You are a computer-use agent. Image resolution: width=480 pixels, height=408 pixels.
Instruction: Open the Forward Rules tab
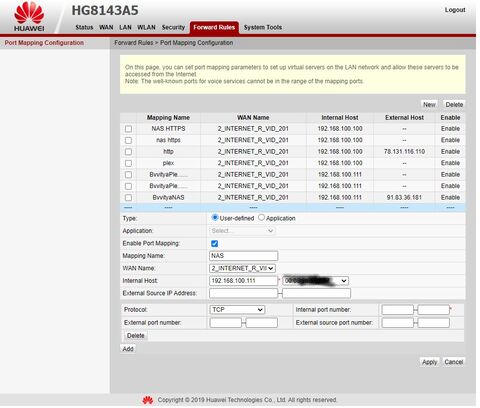pos(214,27)
